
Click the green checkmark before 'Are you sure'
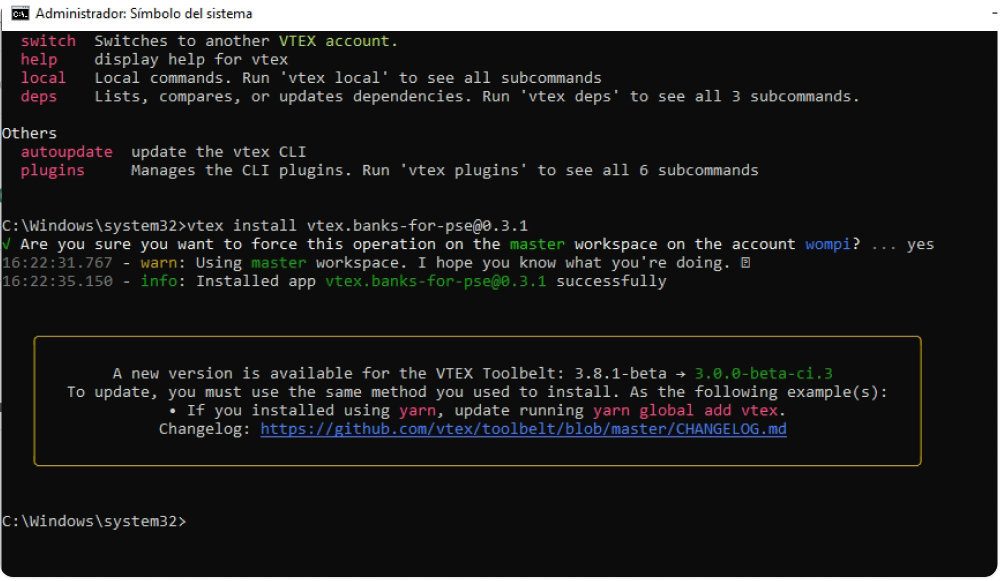click(x=7, y=245)
